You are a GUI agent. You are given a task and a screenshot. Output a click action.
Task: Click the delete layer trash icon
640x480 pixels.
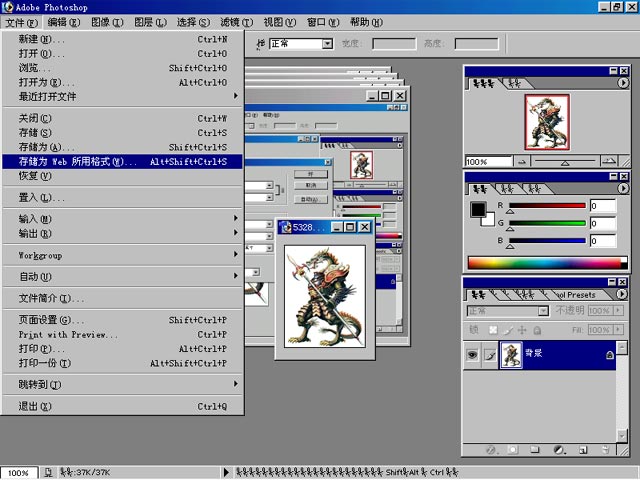pyautogui.click(x=606, y=450)
